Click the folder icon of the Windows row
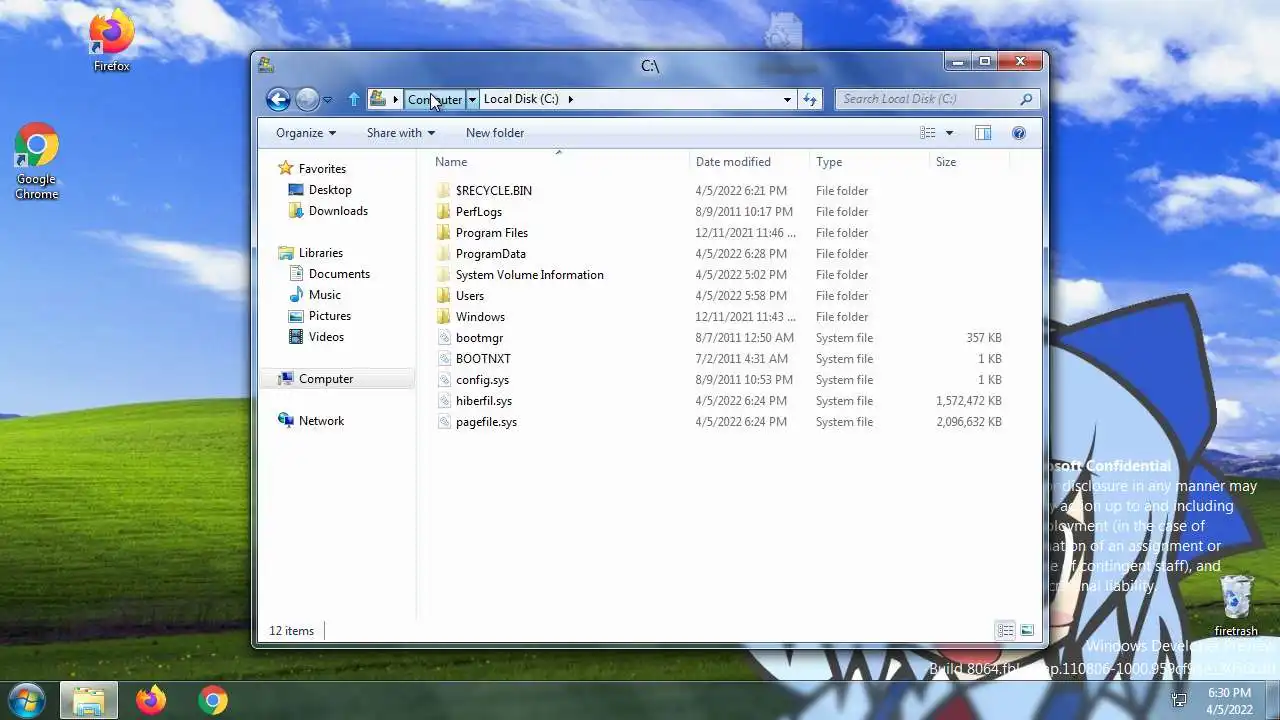The image size is (1280, 720). [x=444, y=317]
